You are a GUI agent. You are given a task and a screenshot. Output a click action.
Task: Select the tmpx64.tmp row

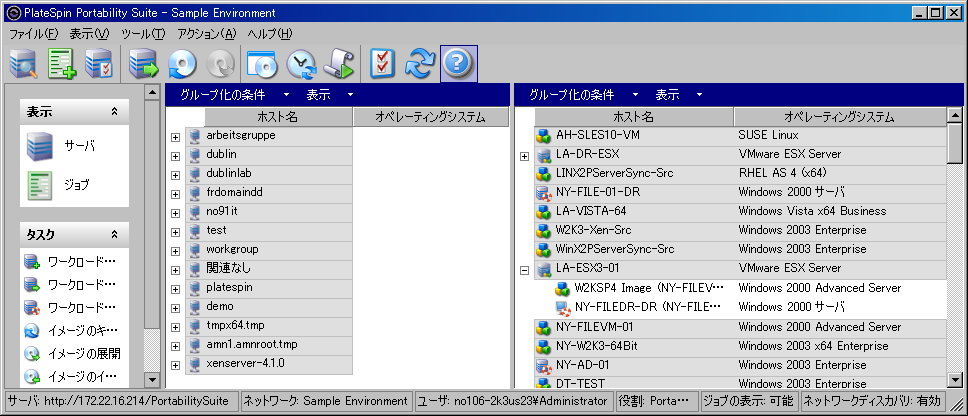(269, 326)
